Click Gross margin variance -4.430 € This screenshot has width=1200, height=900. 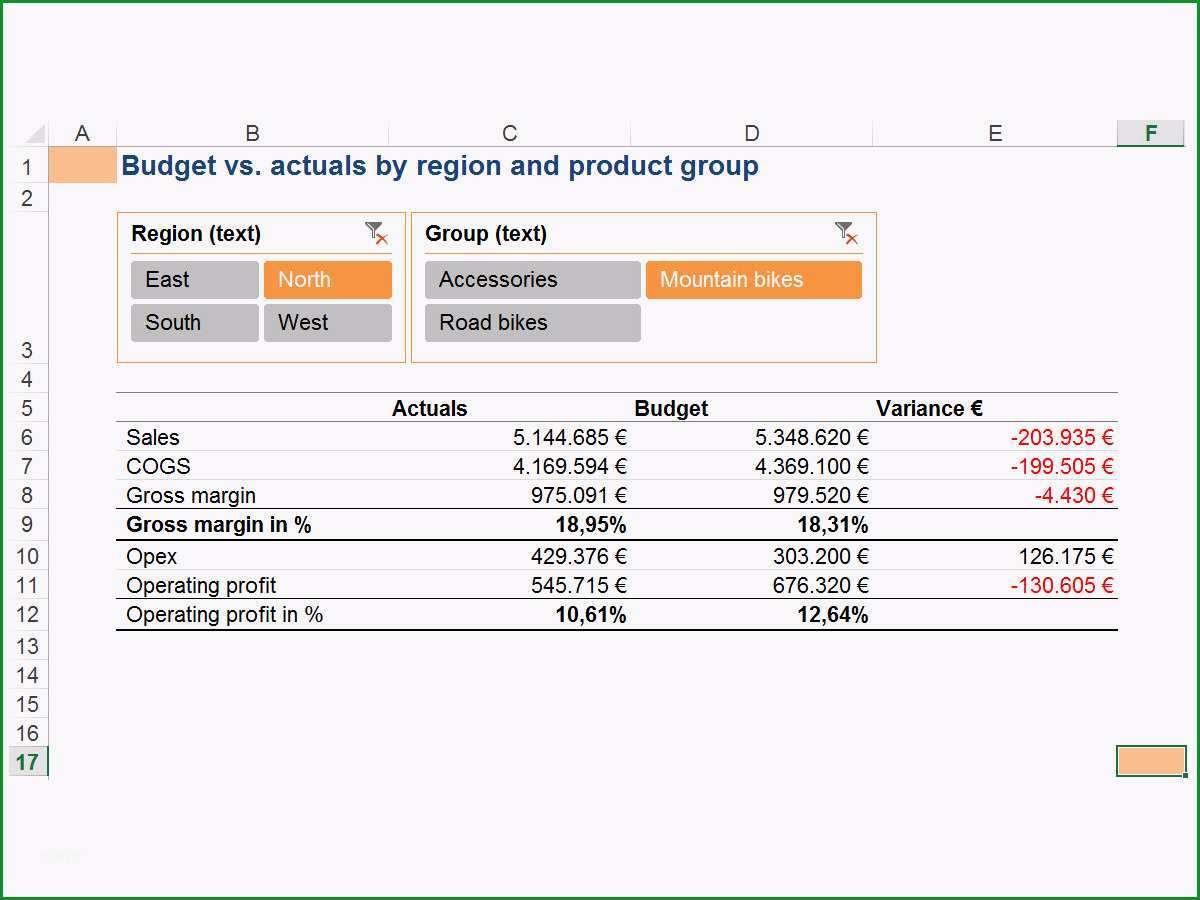(1074, 495)
